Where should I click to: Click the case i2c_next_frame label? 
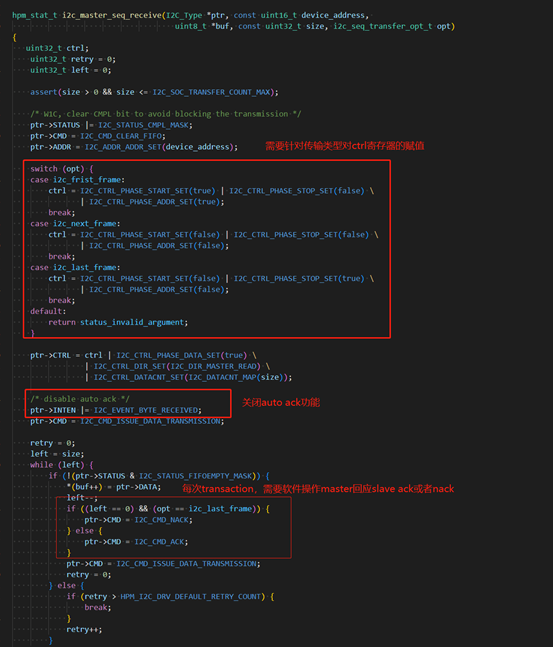(x=75, y=224)
